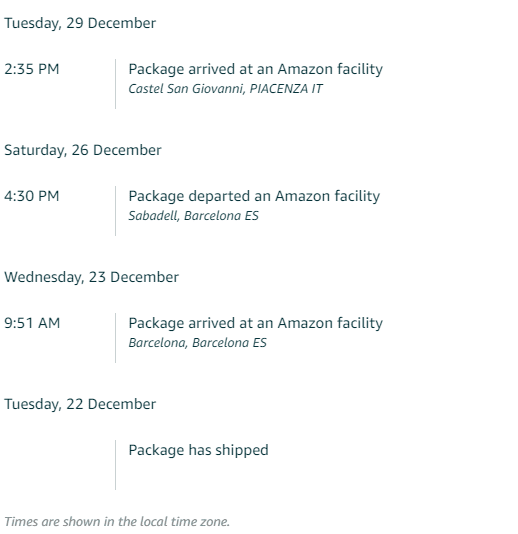Click the Saturday, 26 December date heading
Viewport: 518px width, 534px height.
click(x=83, y=150)
